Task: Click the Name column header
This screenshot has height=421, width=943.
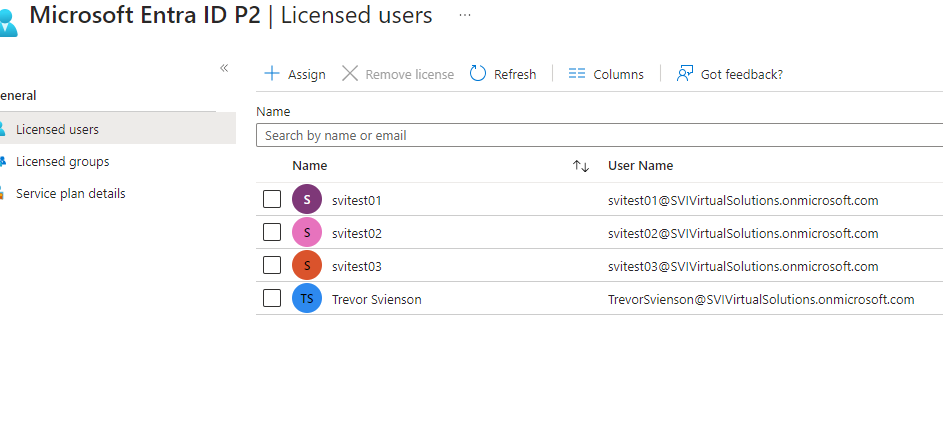Action: [310, 165]
